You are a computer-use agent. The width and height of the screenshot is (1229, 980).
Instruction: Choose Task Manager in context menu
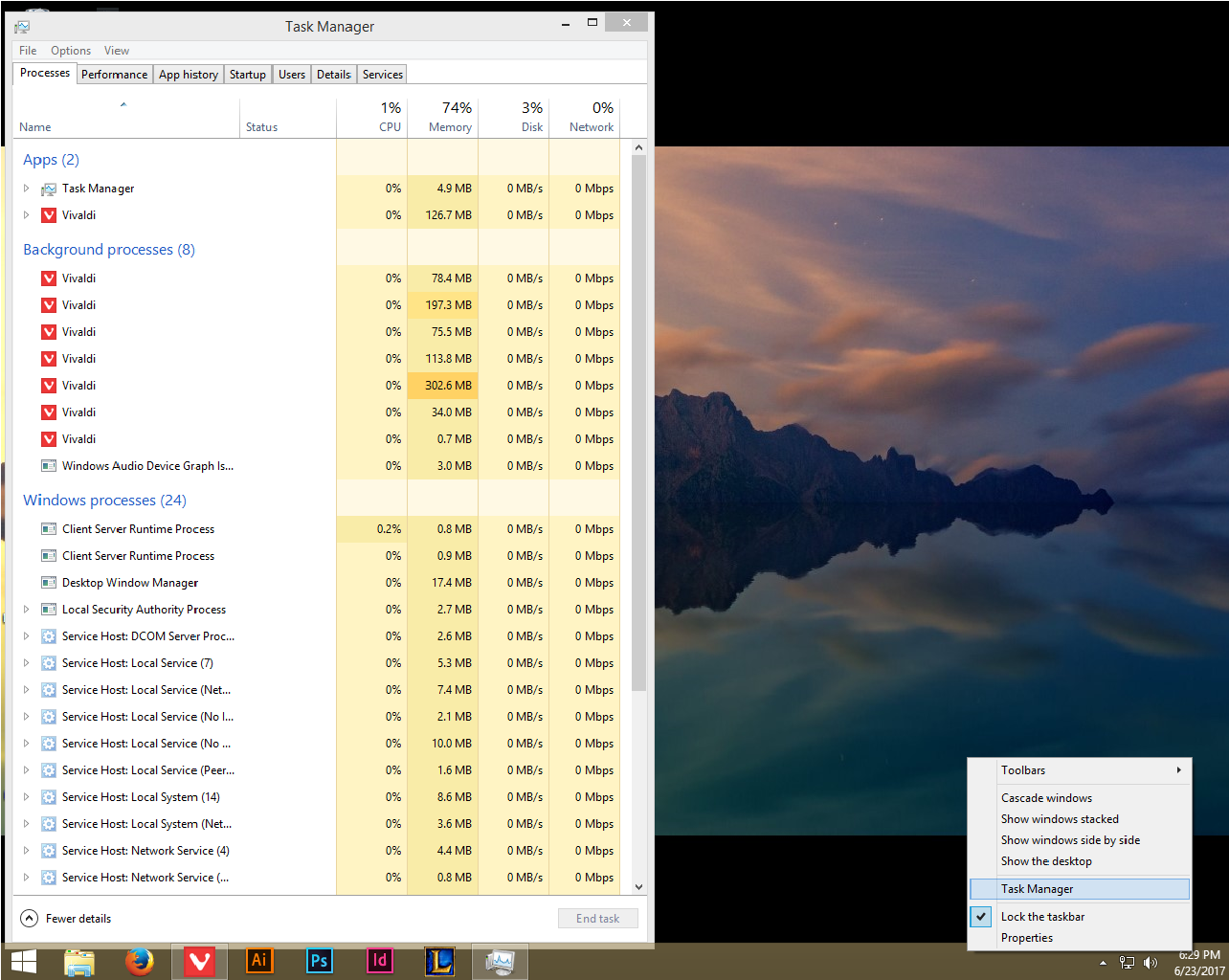pos(1080,889)
